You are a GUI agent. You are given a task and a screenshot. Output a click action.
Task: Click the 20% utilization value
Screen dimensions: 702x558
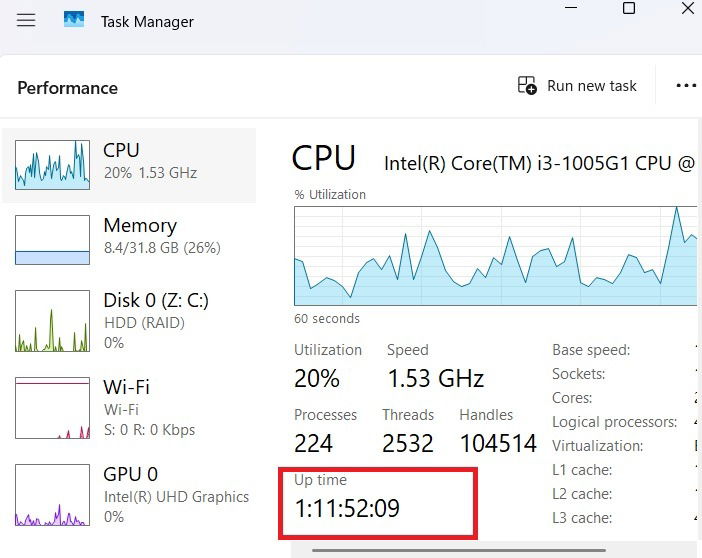point(317,378)
